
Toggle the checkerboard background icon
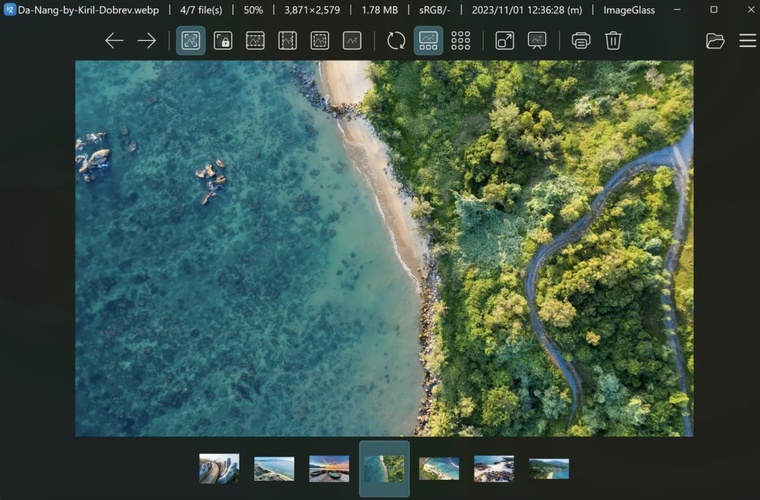pyautogui.click(x=460, y=41)
